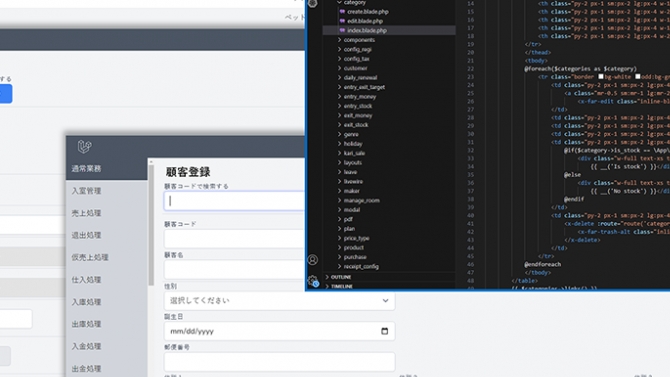Click the blue button in the background window
This screenshot has height=377, width=670.
pos(6,94)
